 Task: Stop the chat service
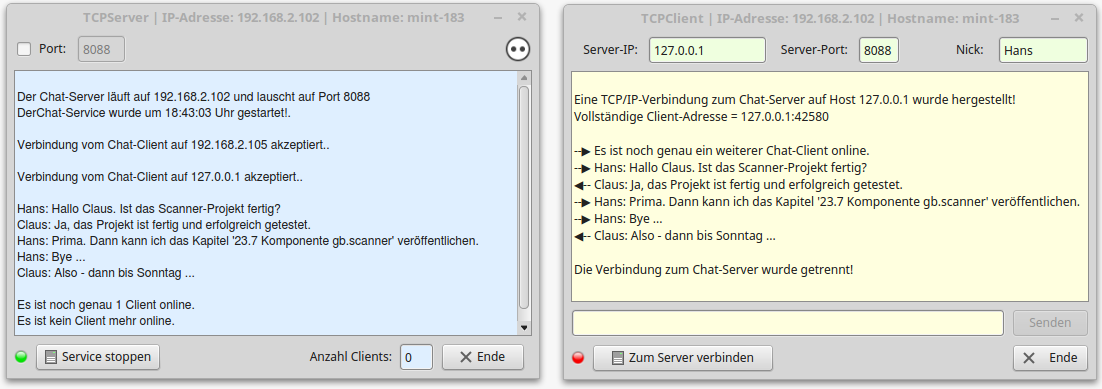coord(98,357)
